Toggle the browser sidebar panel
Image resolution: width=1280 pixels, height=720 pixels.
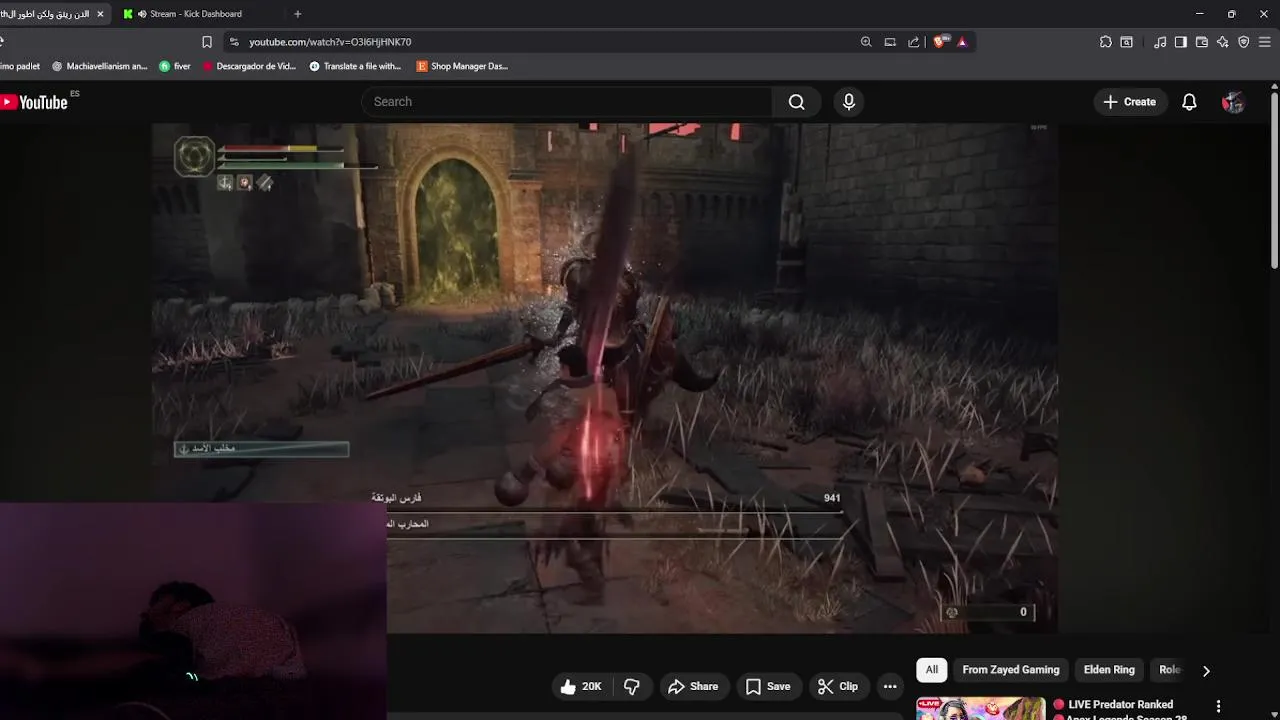point(1181,42)
